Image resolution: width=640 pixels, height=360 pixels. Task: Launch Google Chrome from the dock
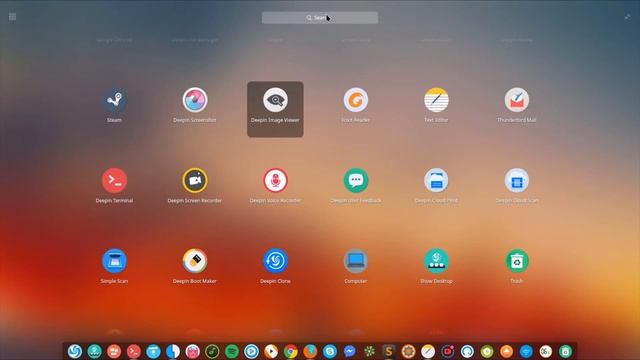290,351
